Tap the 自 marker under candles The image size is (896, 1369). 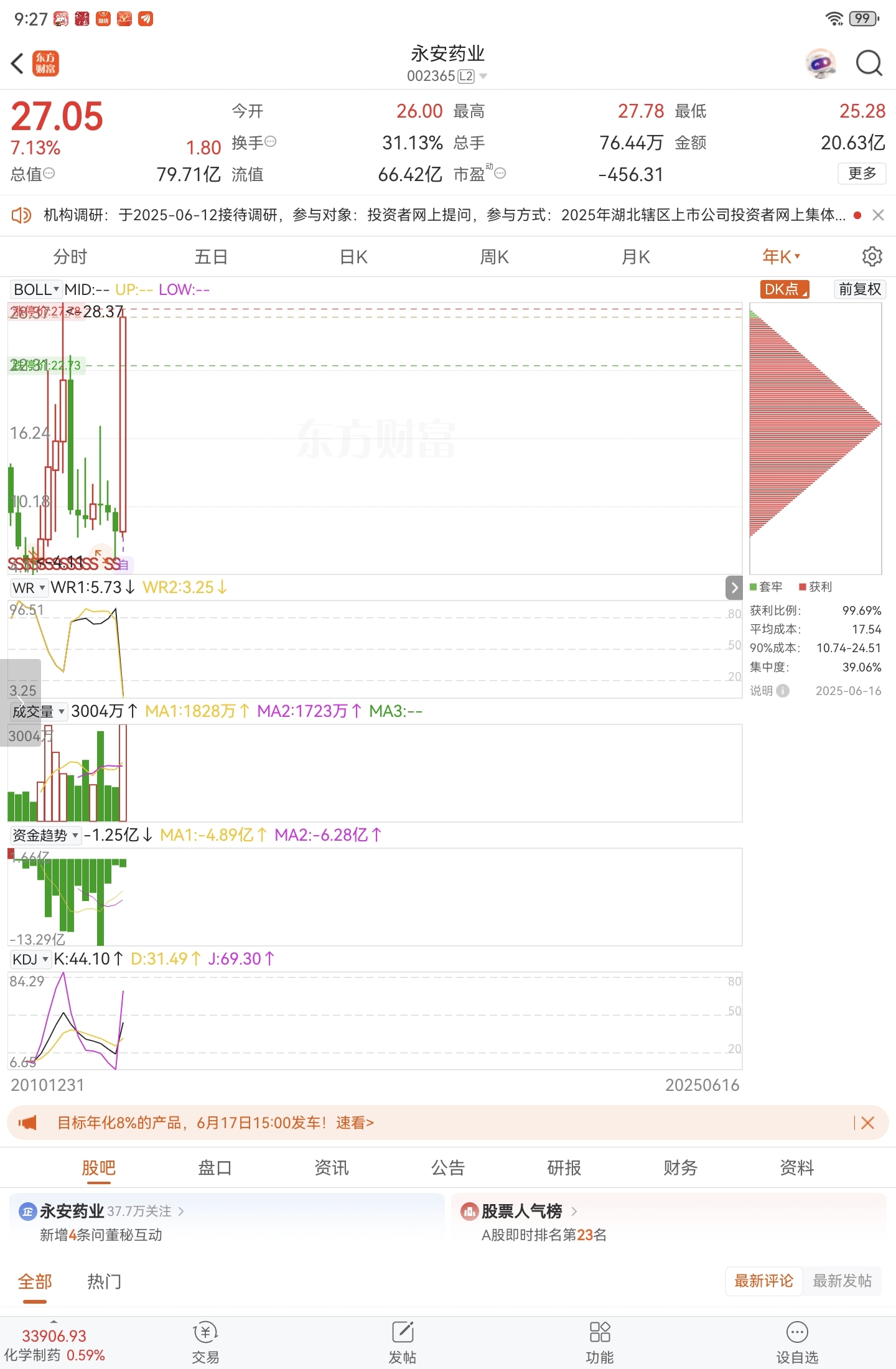123,564
